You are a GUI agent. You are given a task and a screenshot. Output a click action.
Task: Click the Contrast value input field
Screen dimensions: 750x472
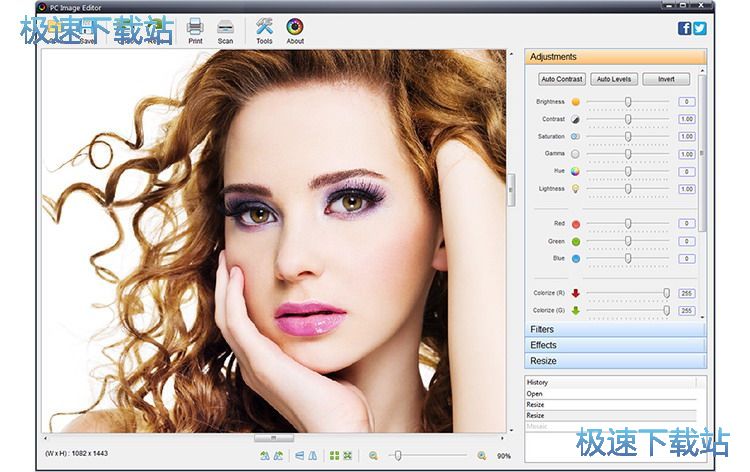pyautogui.click(x=686, y=119)
